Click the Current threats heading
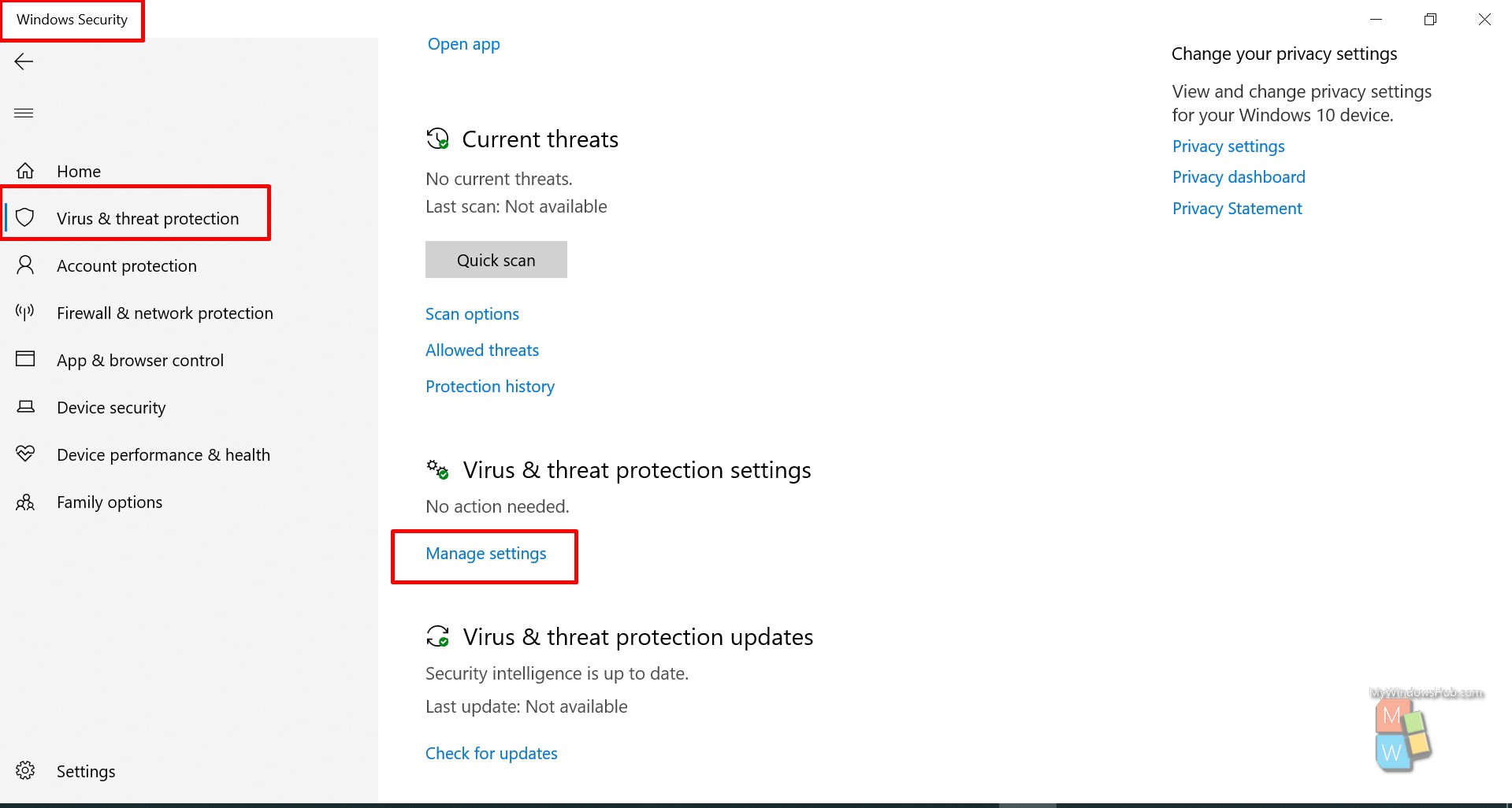This screenshot has height=808, width=1512. point(541,139)
